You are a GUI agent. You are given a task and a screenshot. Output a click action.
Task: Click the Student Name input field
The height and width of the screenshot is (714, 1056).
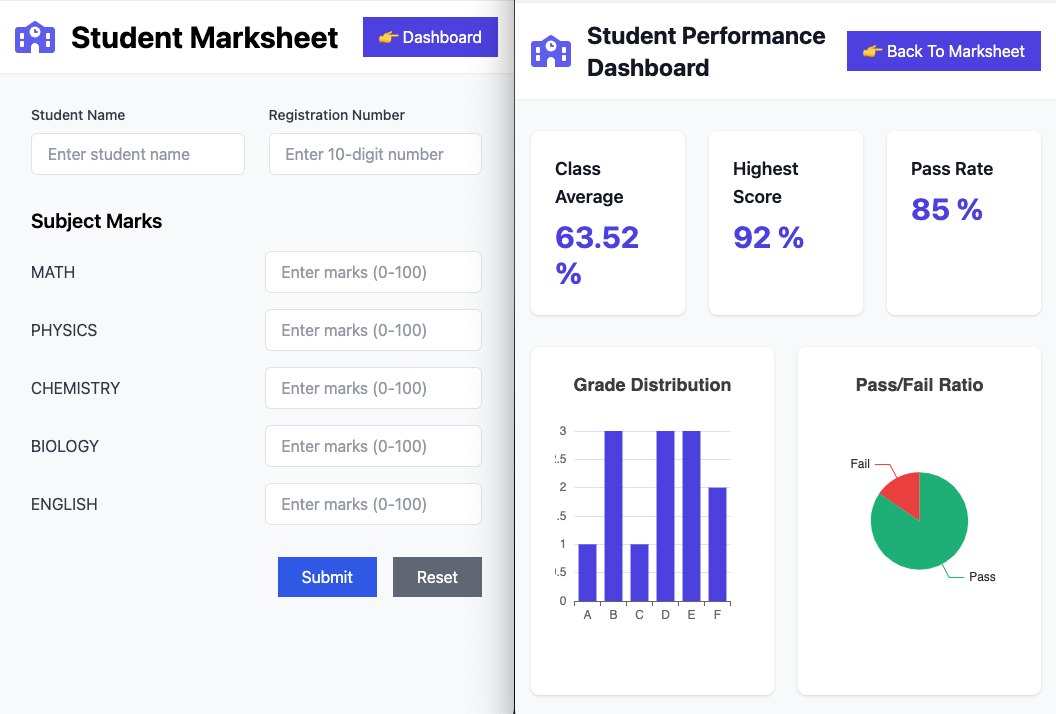137,154
